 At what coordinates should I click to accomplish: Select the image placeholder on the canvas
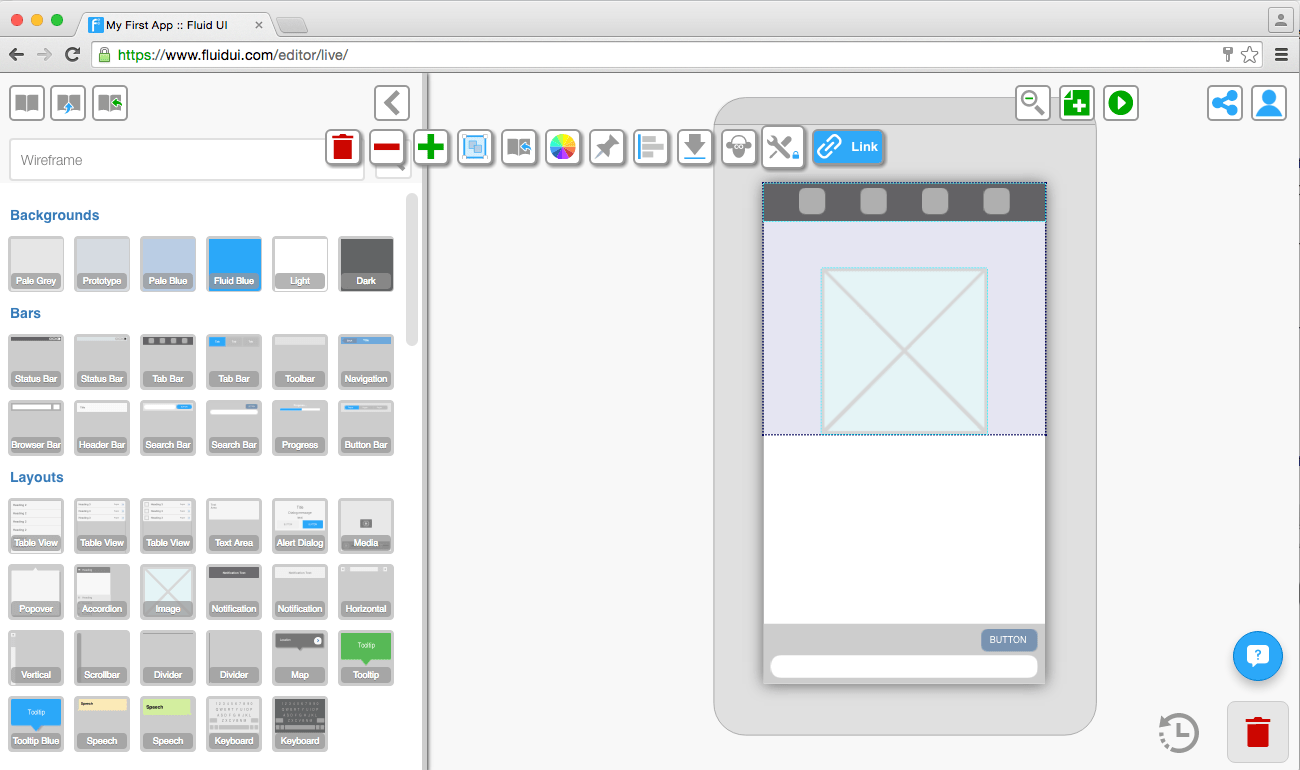(x=904, y=351)
